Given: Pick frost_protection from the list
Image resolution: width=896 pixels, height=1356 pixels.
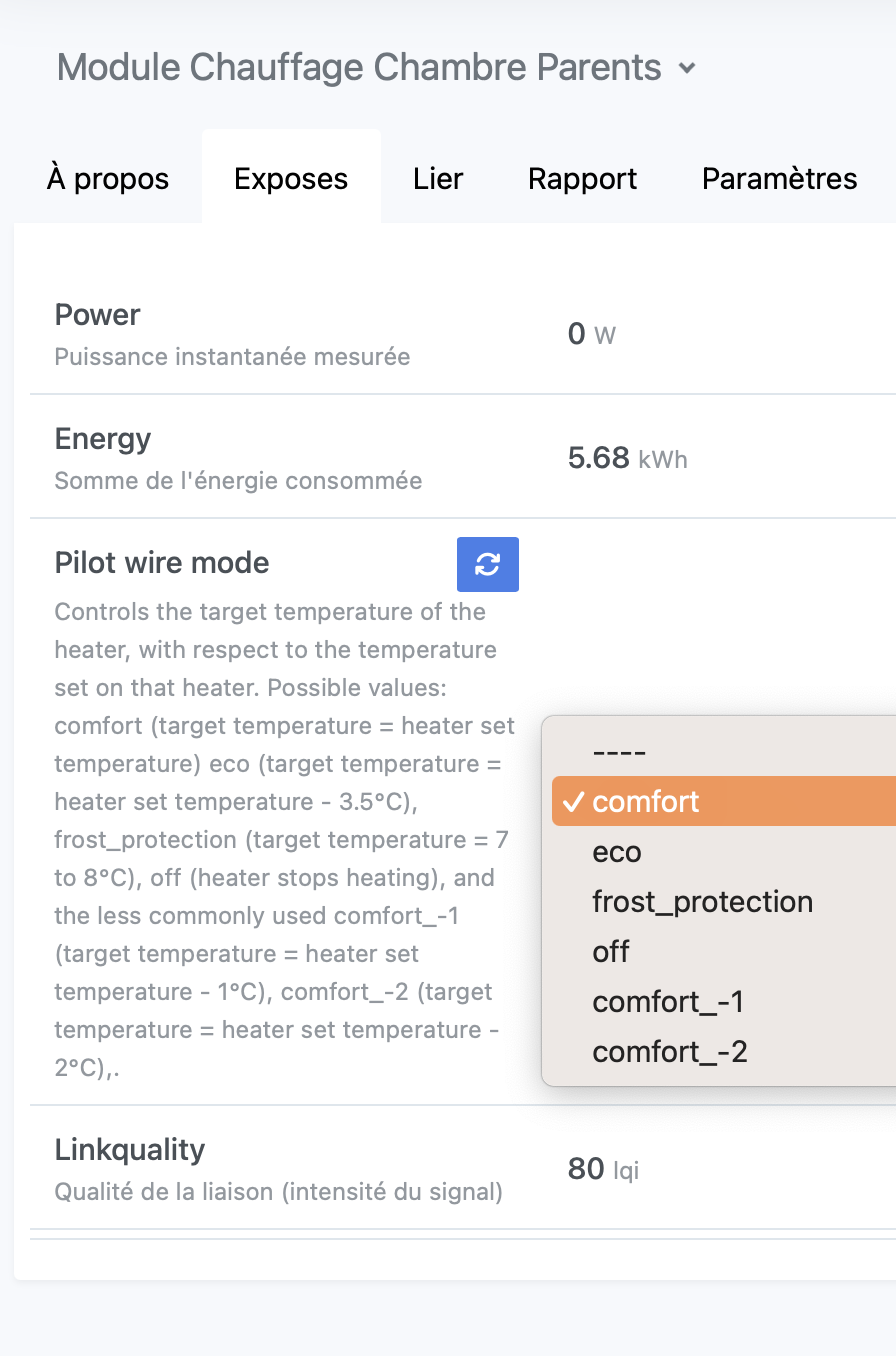Looking at the screenshot, I should tap(702, 902).
